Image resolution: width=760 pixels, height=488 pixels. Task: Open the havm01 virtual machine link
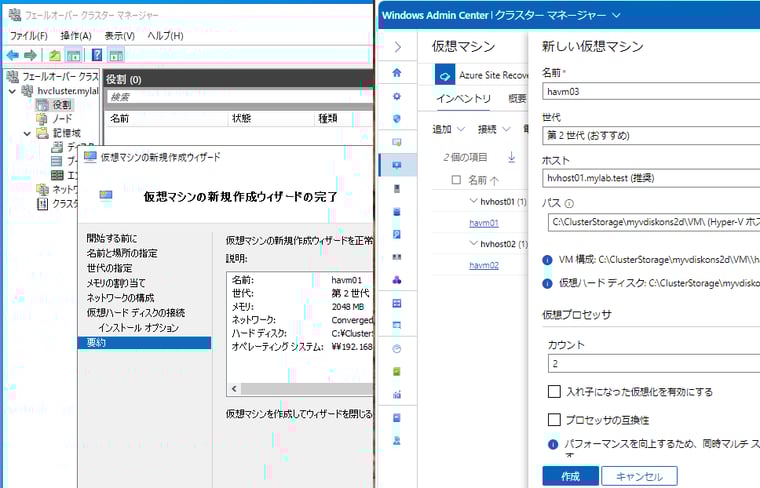click(x=484, y=223)
